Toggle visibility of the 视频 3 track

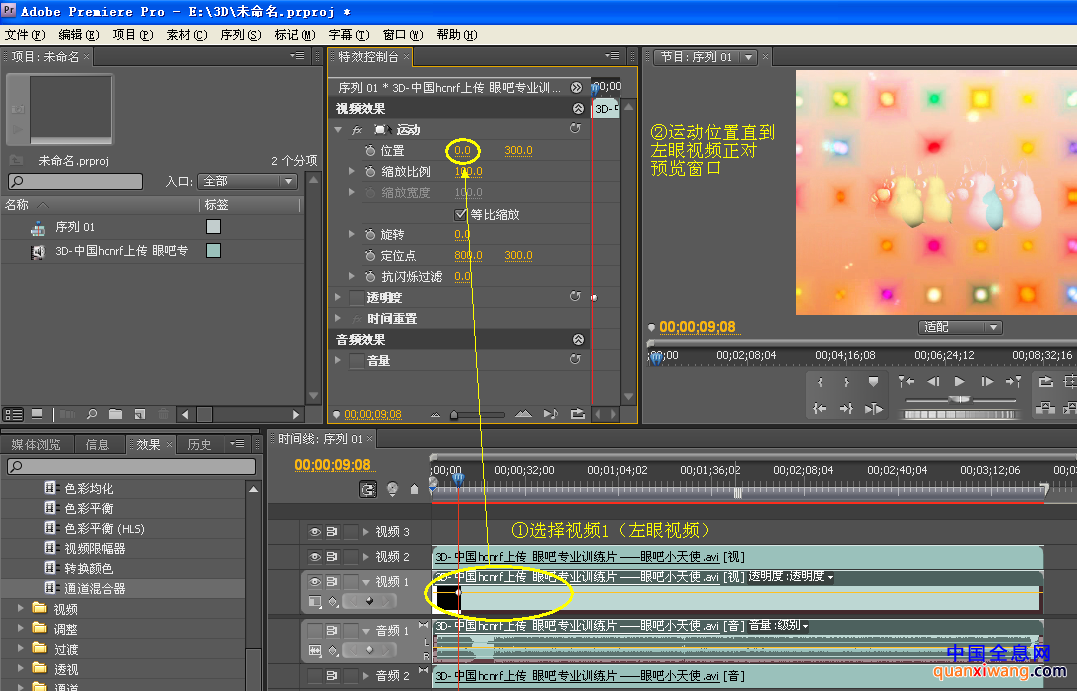(x=314, y=532)
